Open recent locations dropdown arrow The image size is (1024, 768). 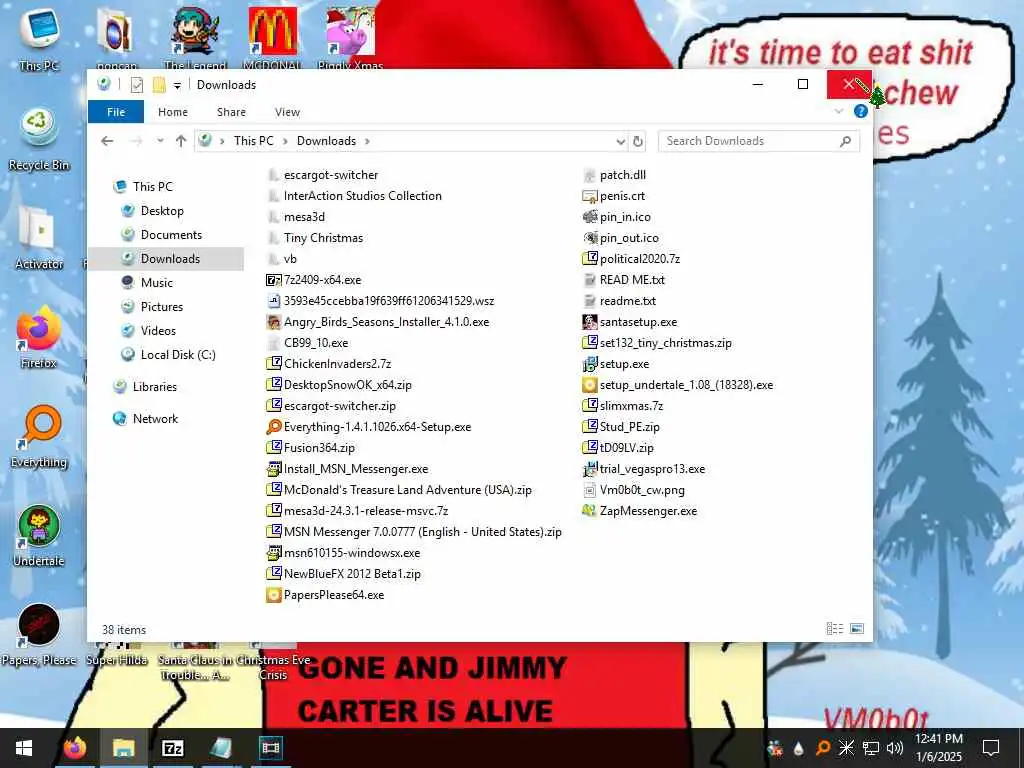pyautogui.click(x=161, y=141)
